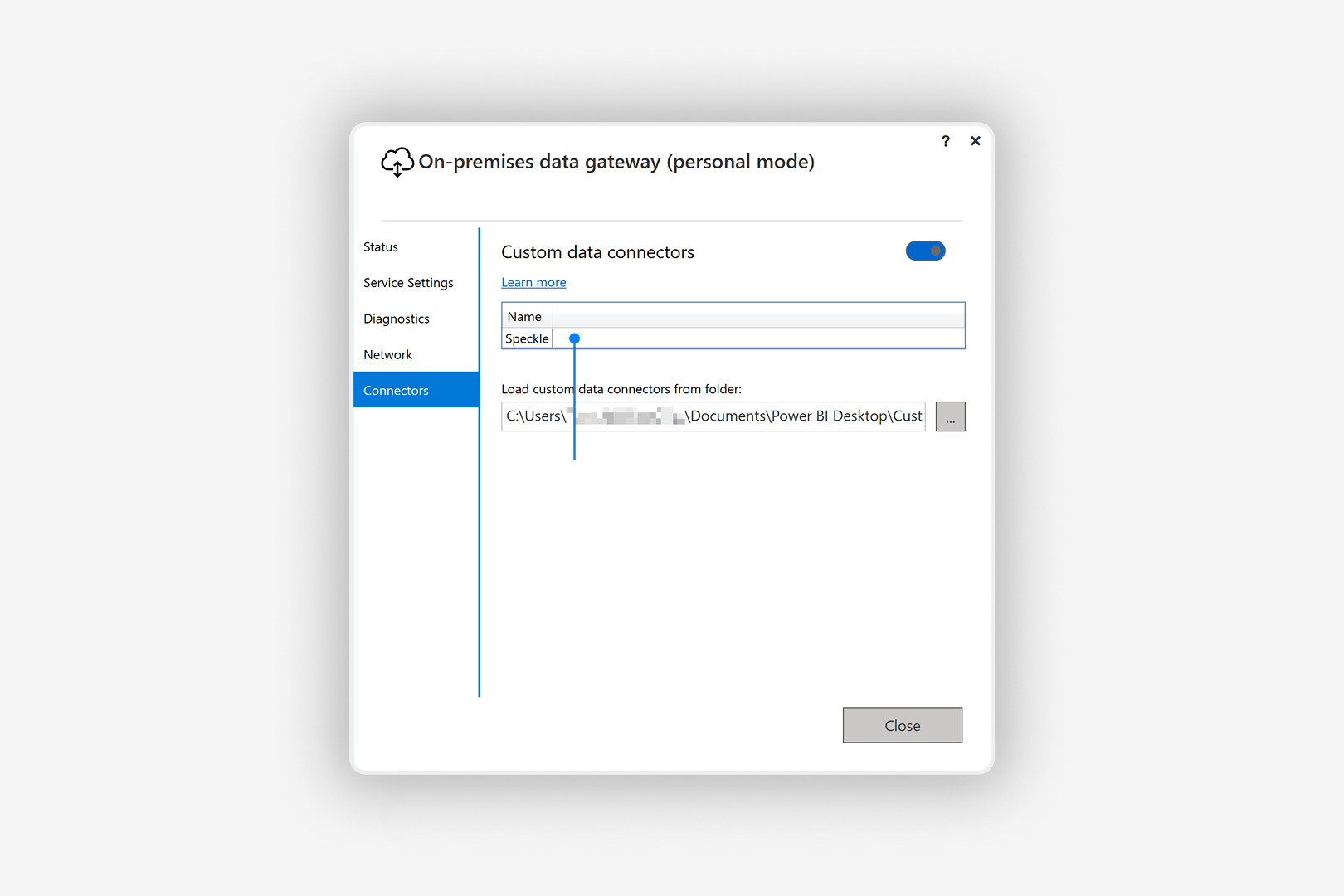Click the Name column header

pyautogui.click(x=527, y=317)
